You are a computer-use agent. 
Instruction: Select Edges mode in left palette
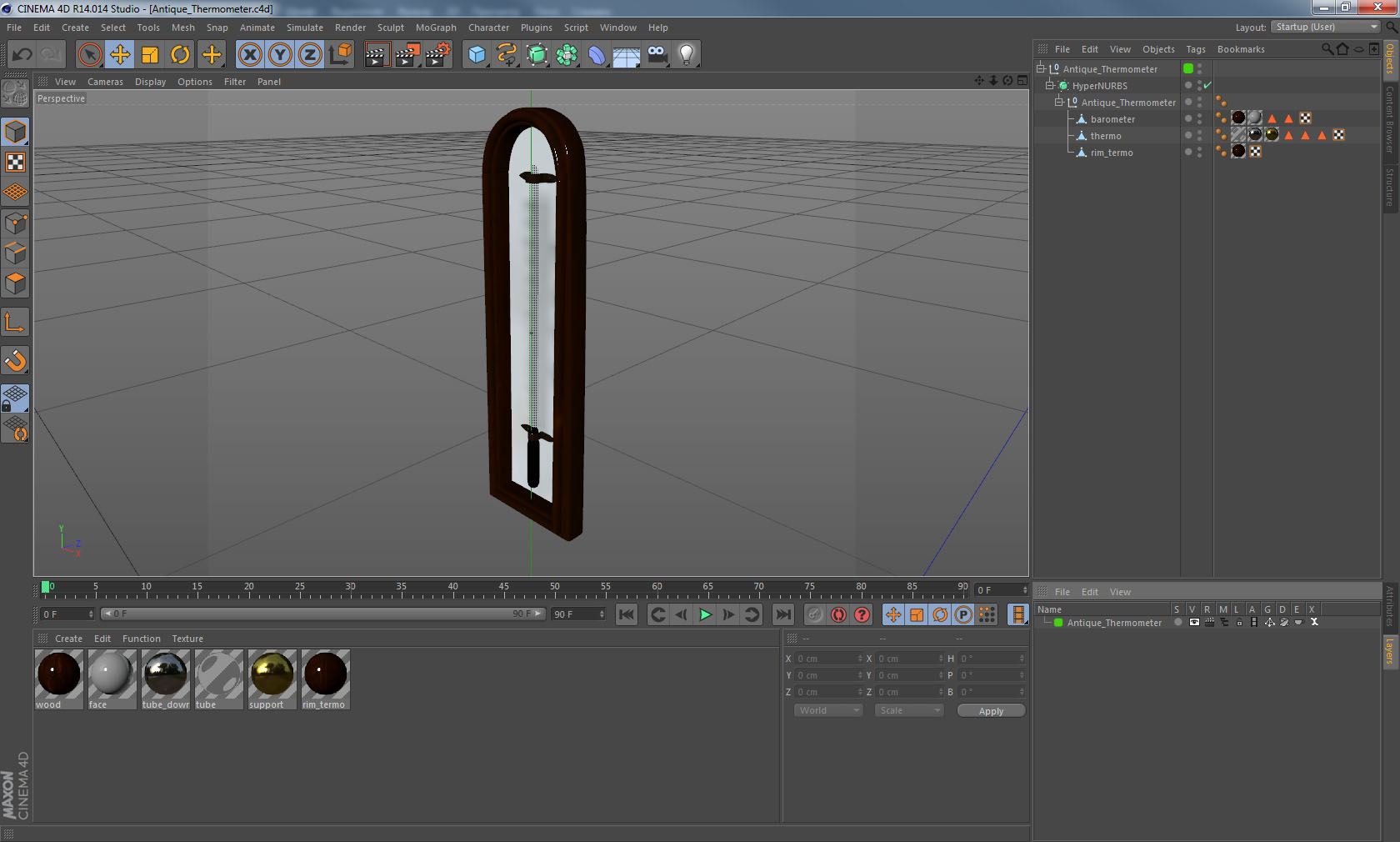point(15,253)
